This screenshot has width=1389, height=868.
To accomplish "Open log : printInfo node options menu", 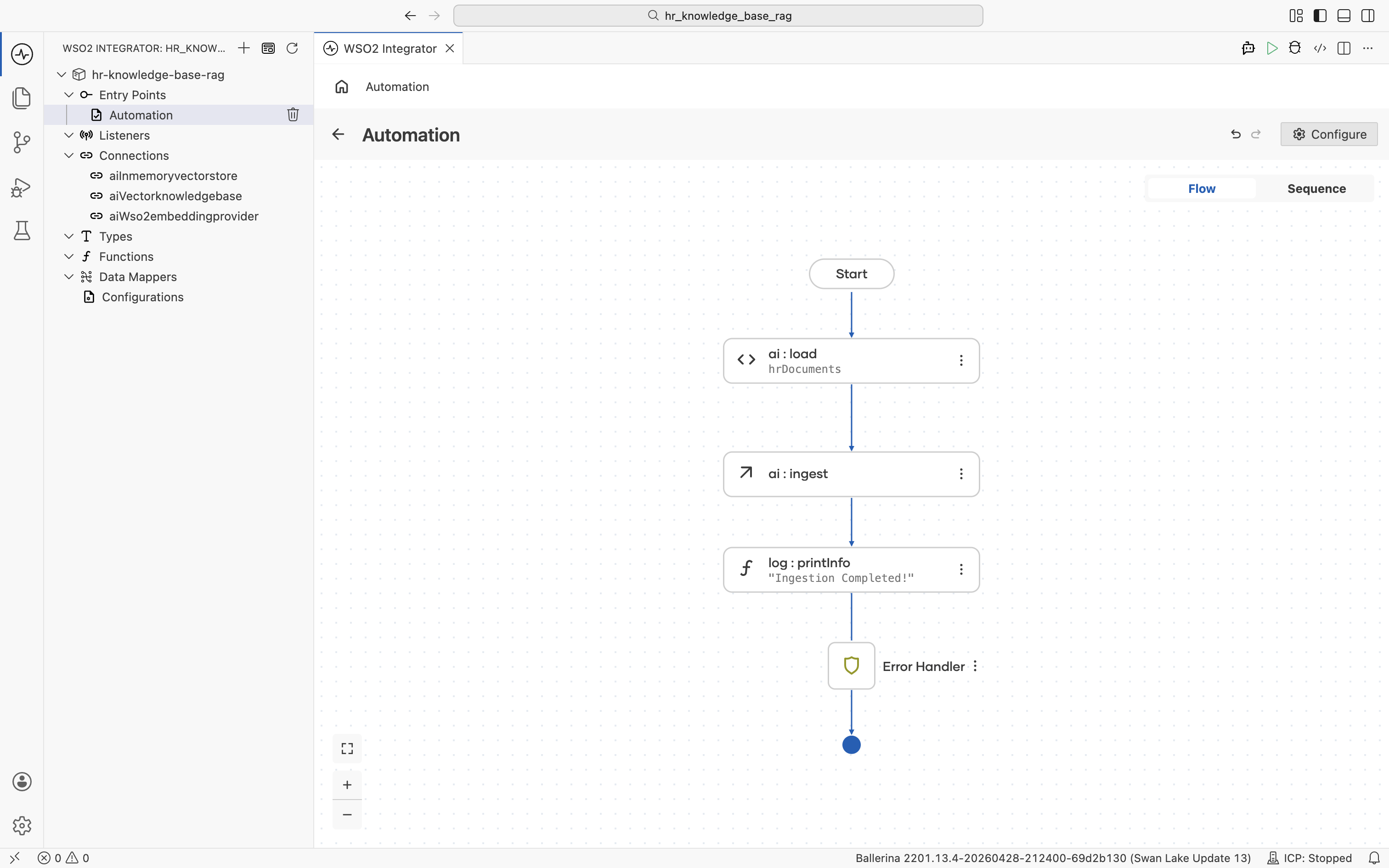I will point(961,569).
